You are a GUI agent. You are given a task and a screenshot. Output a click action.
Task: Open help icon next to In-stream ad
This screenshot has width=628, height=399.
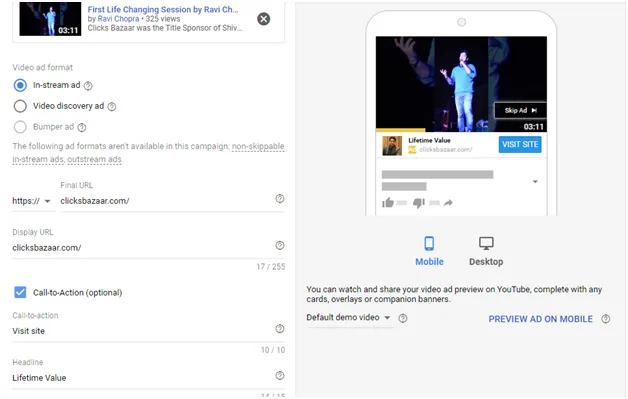tap(88, 85)
